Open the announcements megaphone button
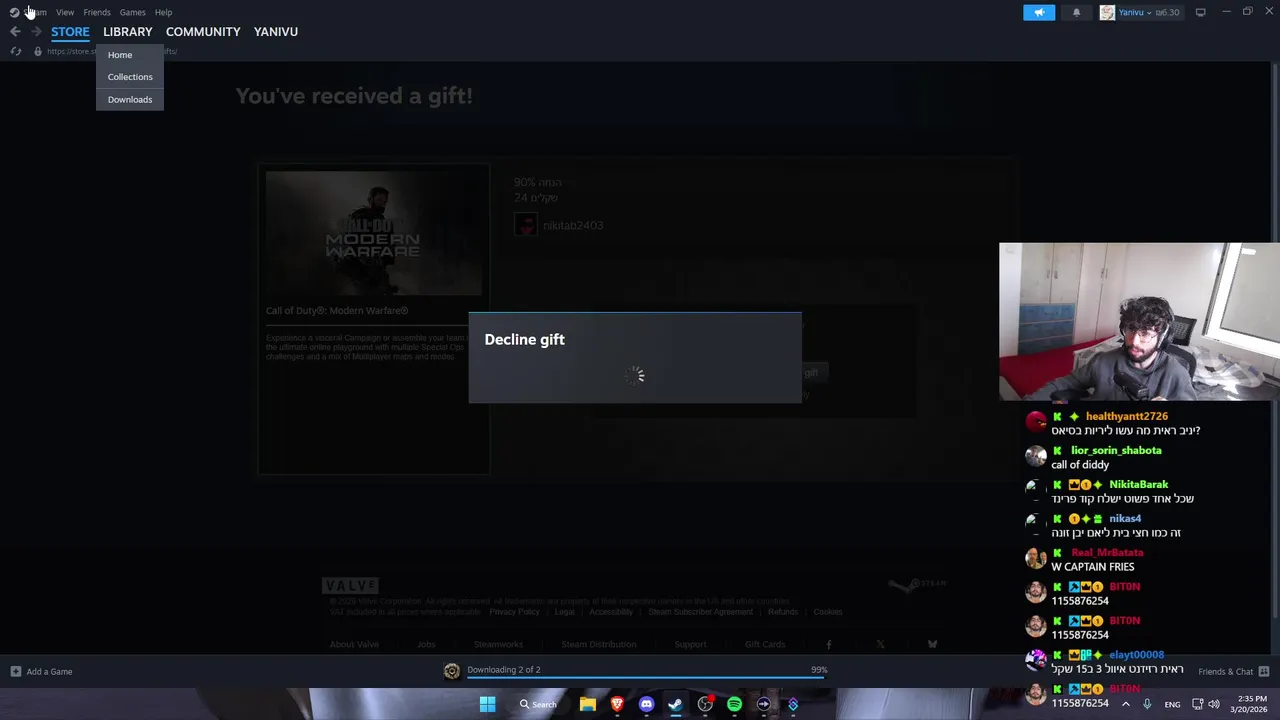This screenshot has width=1280, height=720. 1039,12
